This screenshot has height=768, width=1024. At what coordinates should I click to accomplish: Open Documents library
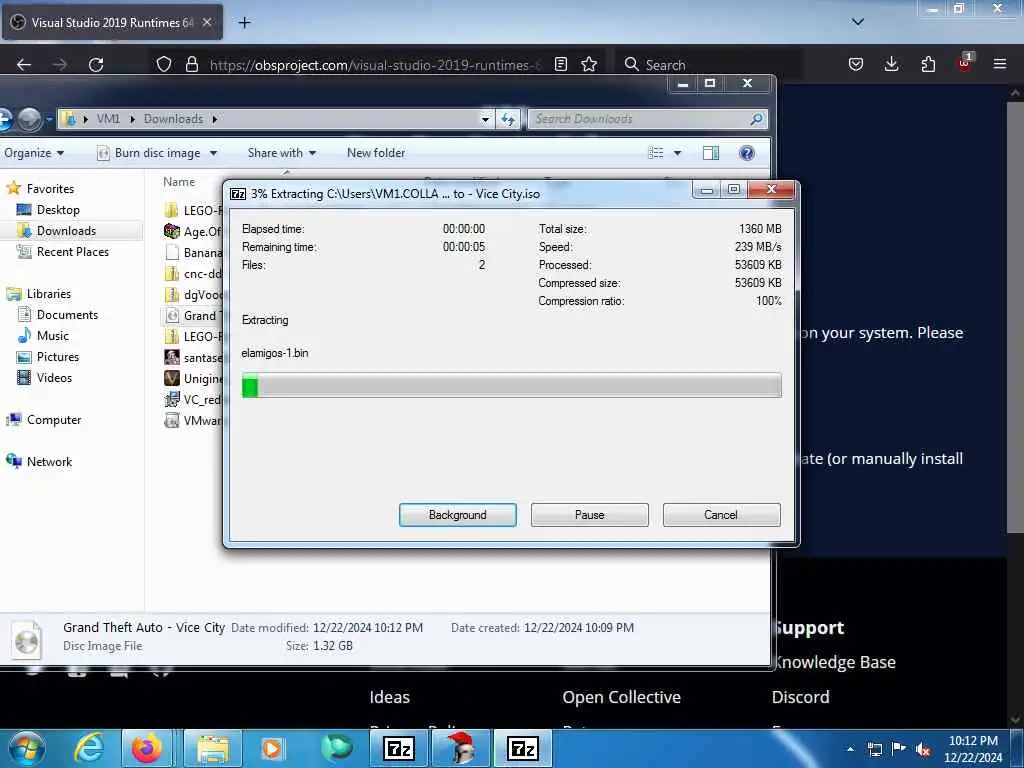point(67,315)
